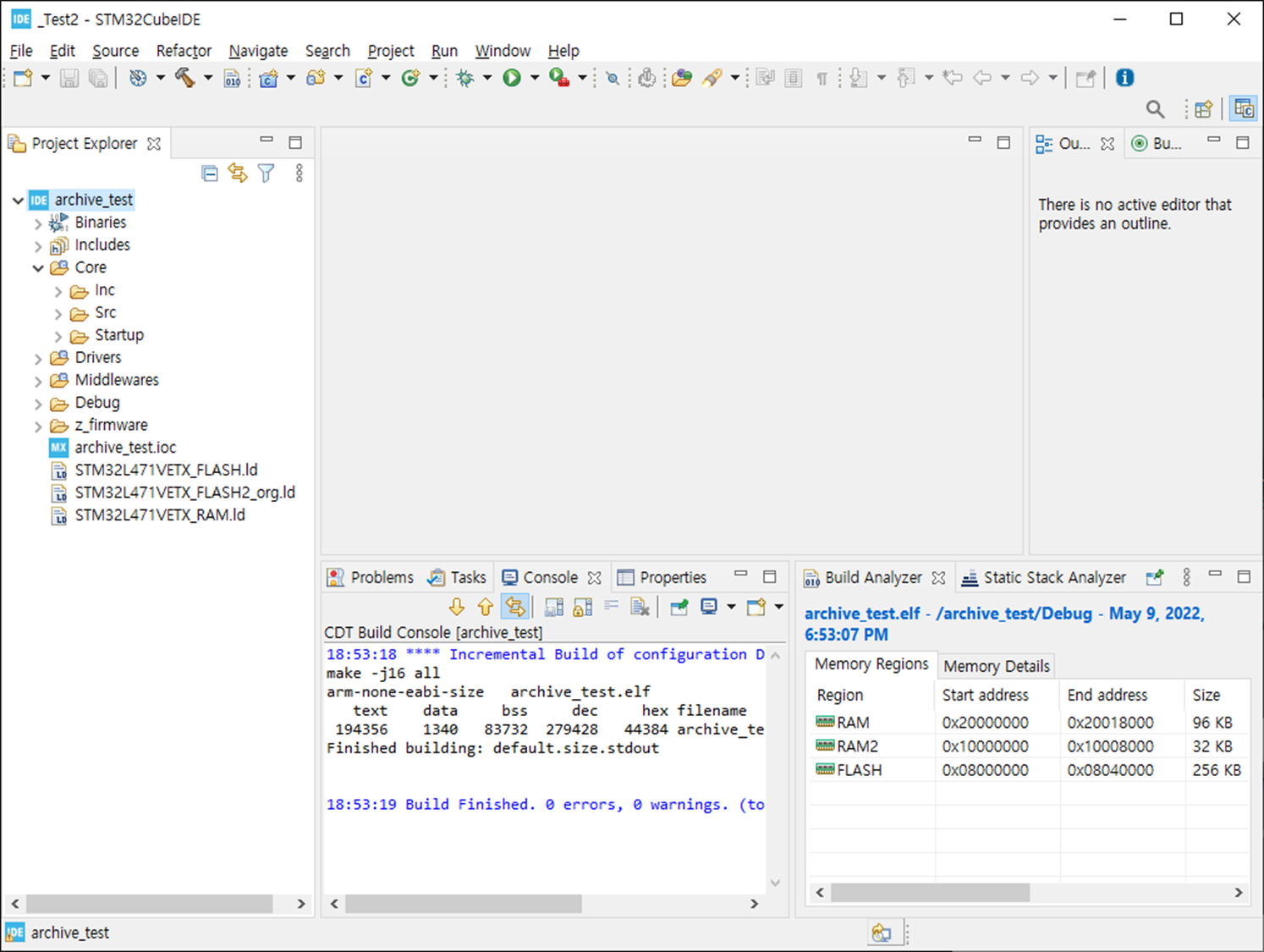Click the build configuration manage icon
The width and height of the screenshot is (1264, 952).
tap(138, 78)
